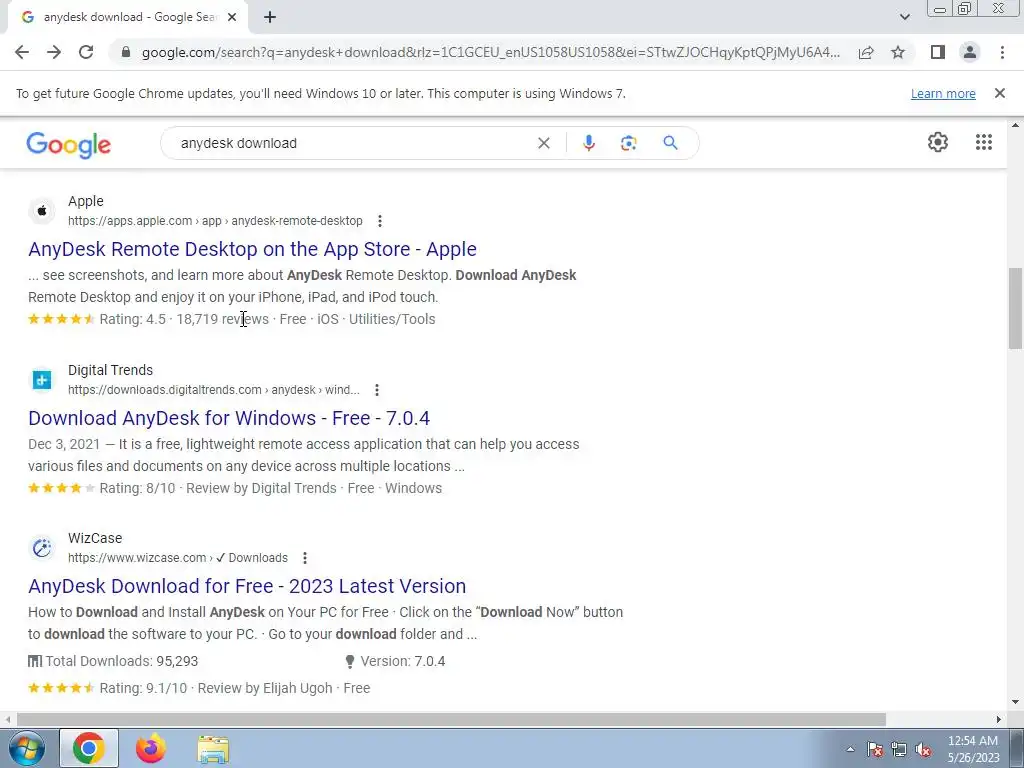
Task: View site information via lock icon
Action: pyautogui.click(x=126, y=52)
